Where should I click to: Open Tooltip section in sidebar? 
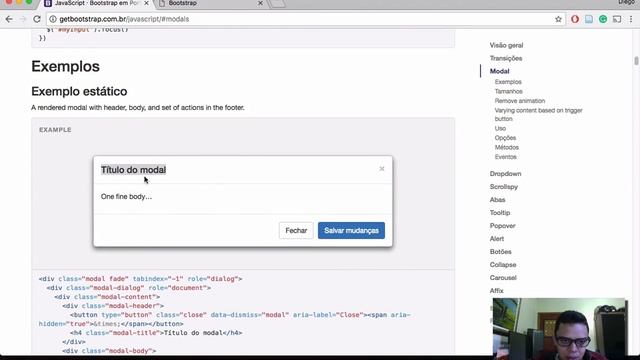500,213
